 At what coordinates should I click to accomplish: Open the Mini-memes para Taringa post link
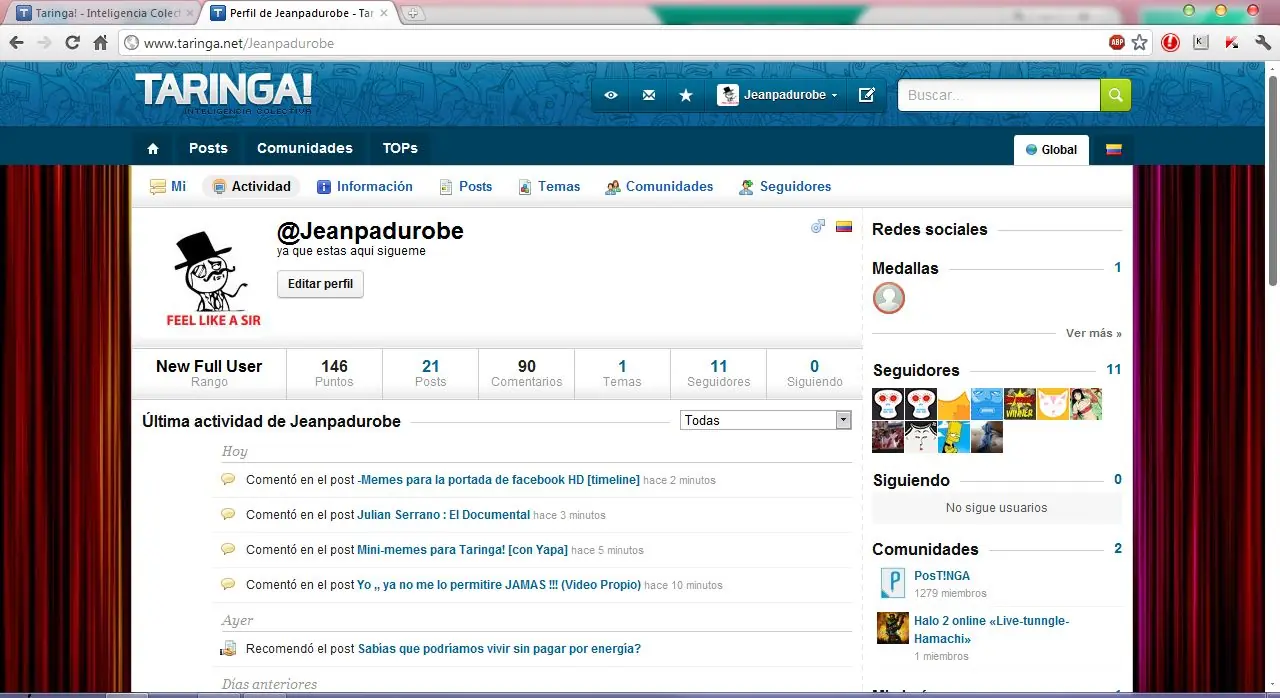click(x=462, y=550)
